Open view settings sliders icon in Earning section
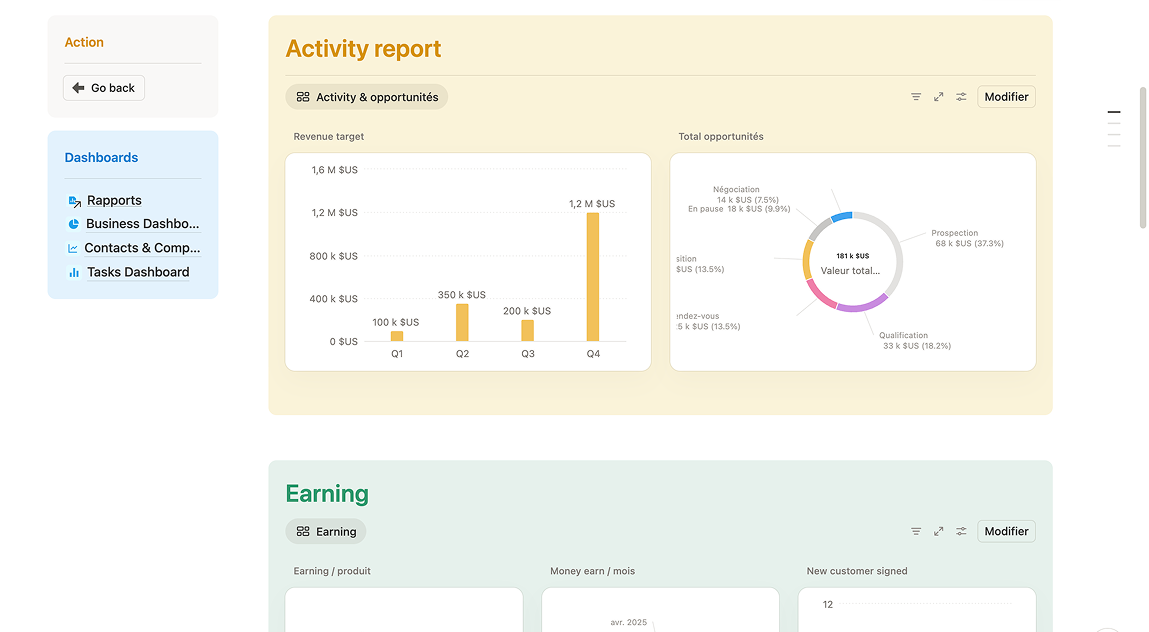 961,532
